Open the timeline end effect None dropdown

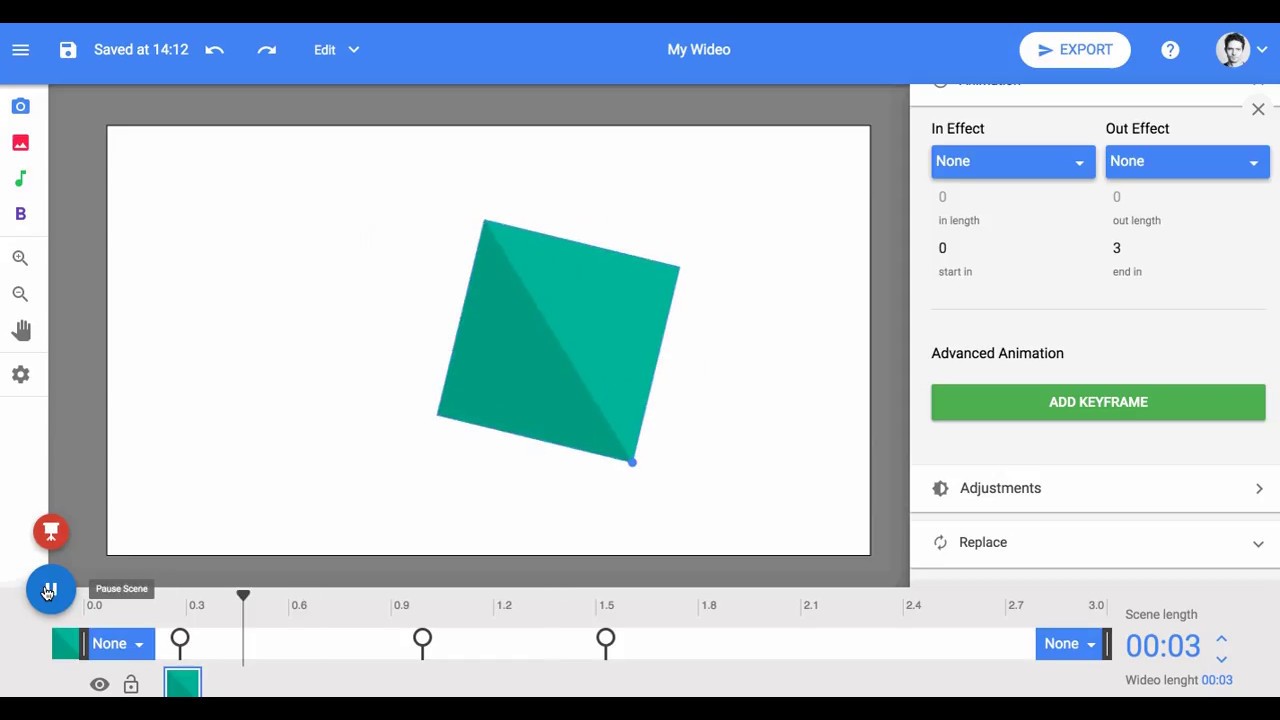point(1069,644)
